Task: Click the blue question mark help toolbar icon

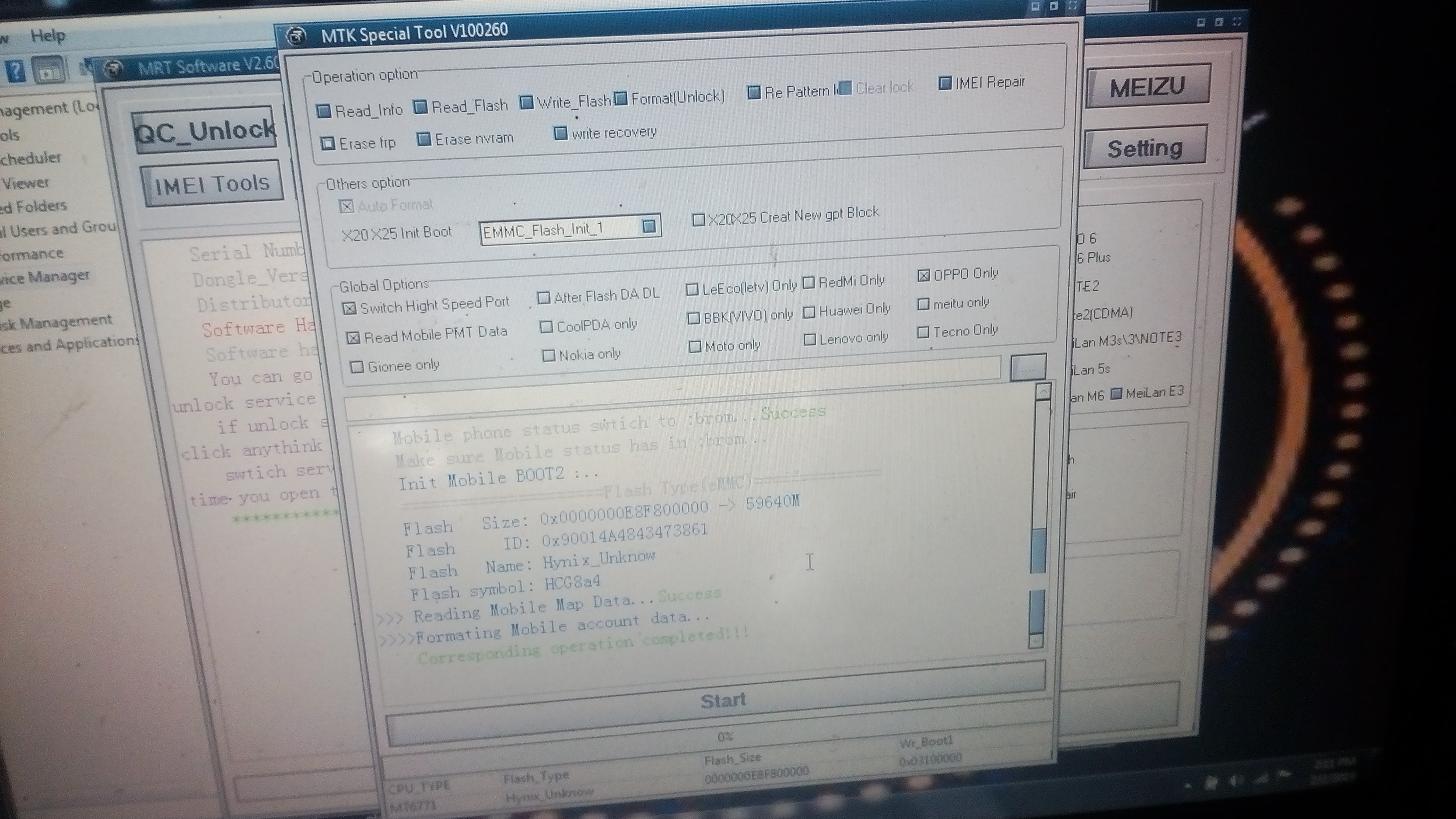Action: [x=15, y=72]
